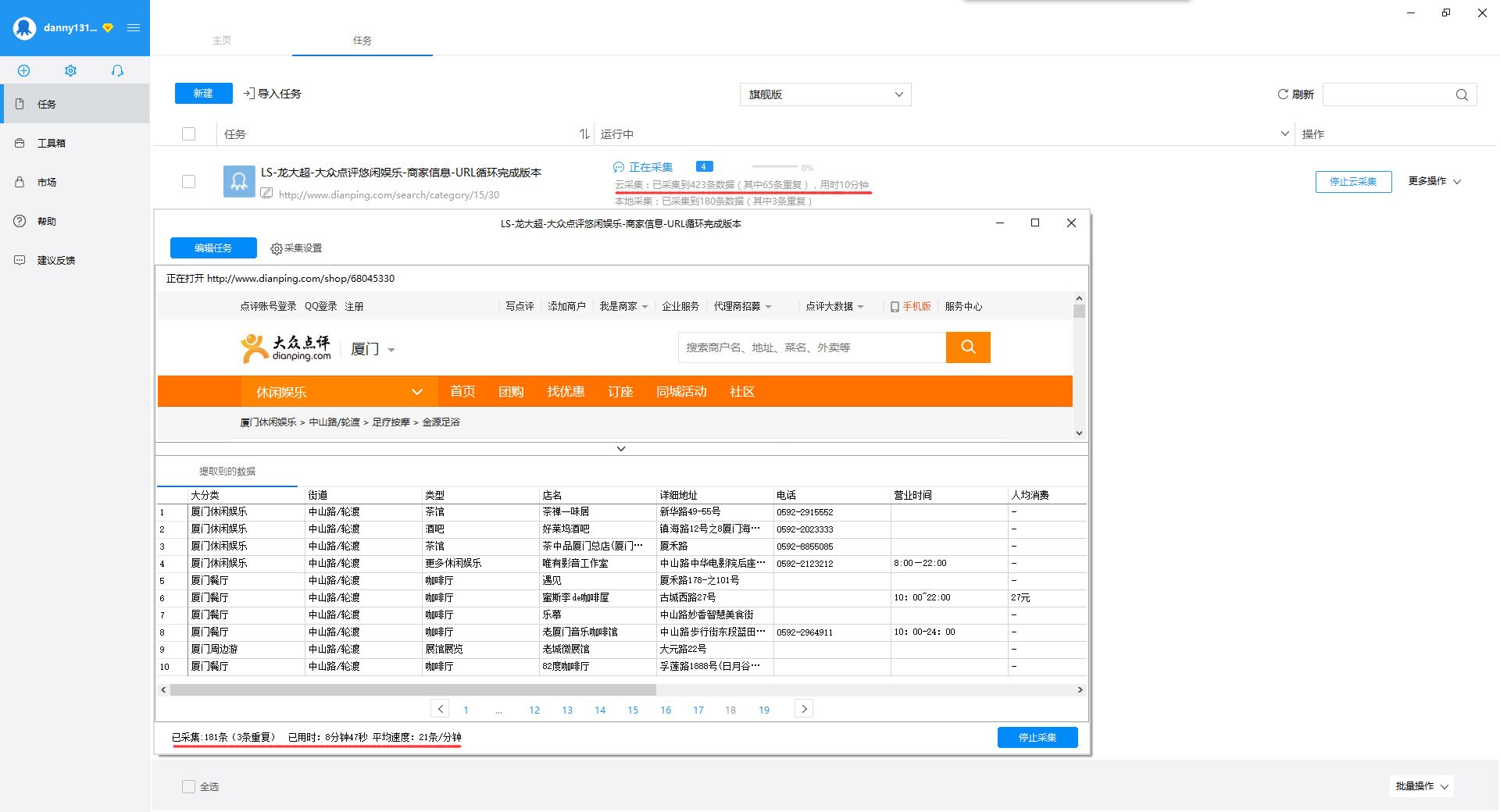Click the headset customer service icon
The image size is (1500, 812).
[x=117, y=71]
